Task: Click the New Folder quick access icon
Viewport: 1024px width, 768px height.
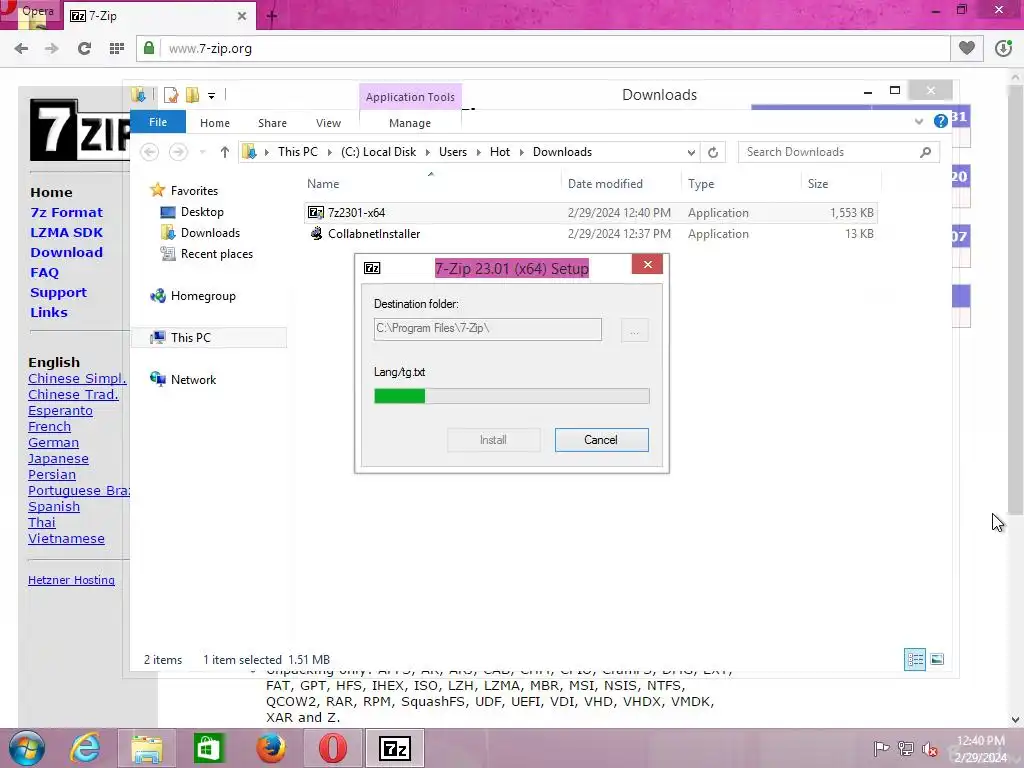Action: [x=192, y=95]
